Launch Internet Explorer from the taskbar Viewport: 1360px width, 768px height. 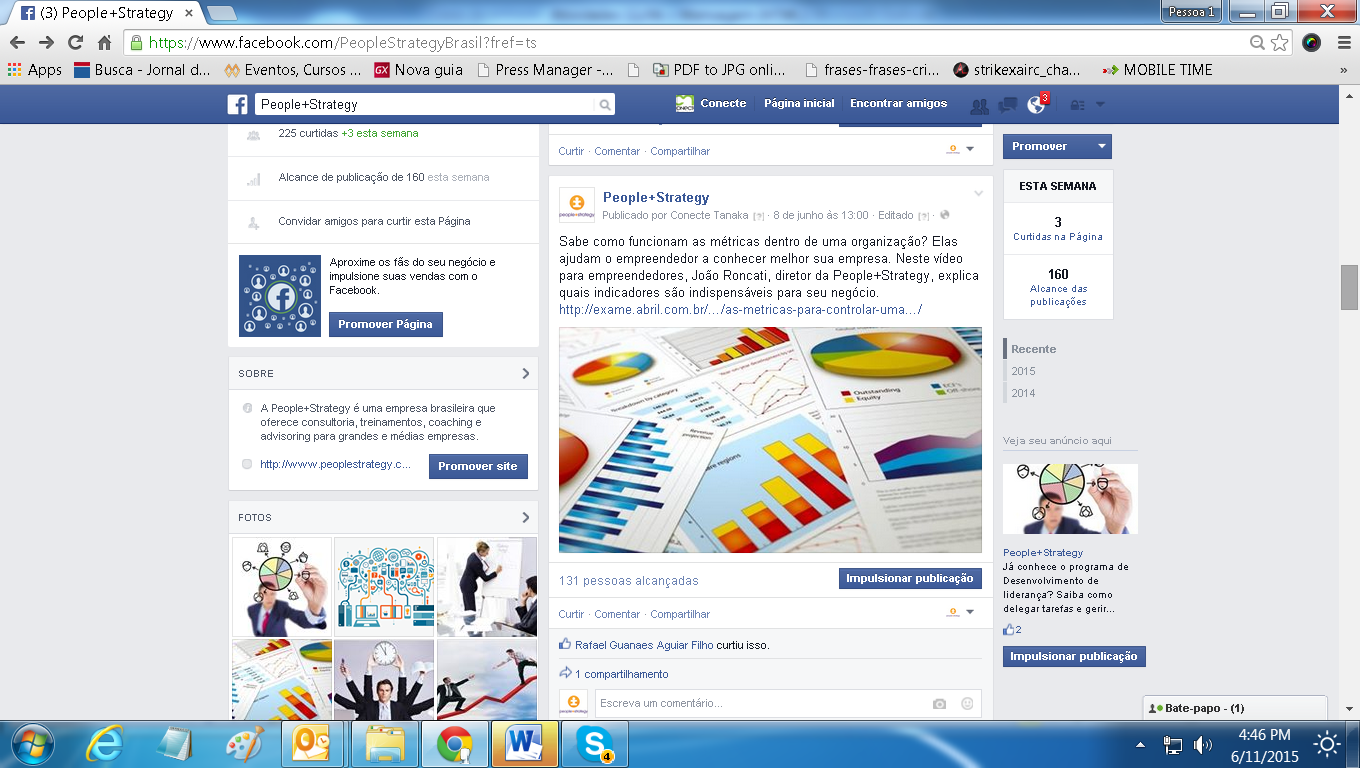[x=104, y=744]
